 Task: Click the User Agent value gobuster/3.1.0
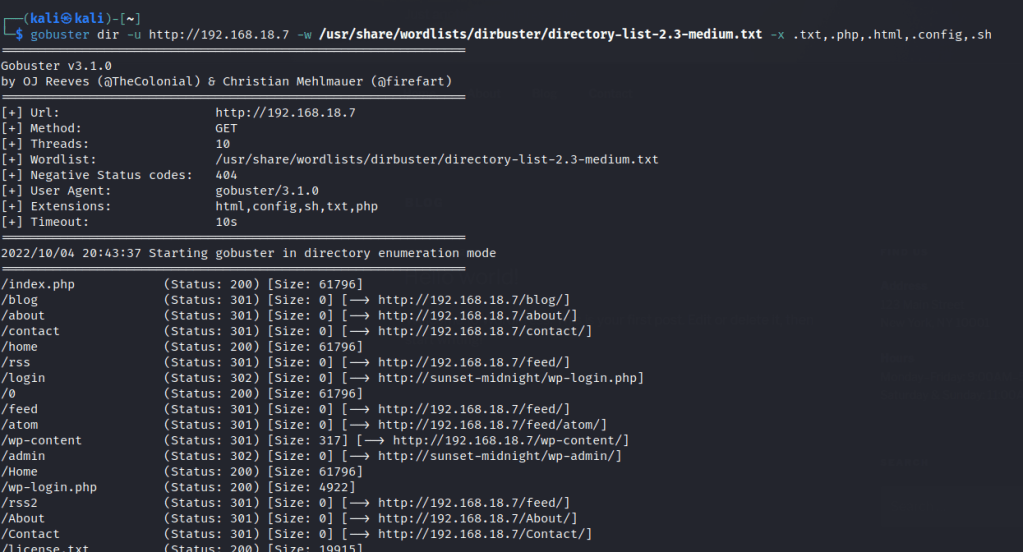point(267,191)
